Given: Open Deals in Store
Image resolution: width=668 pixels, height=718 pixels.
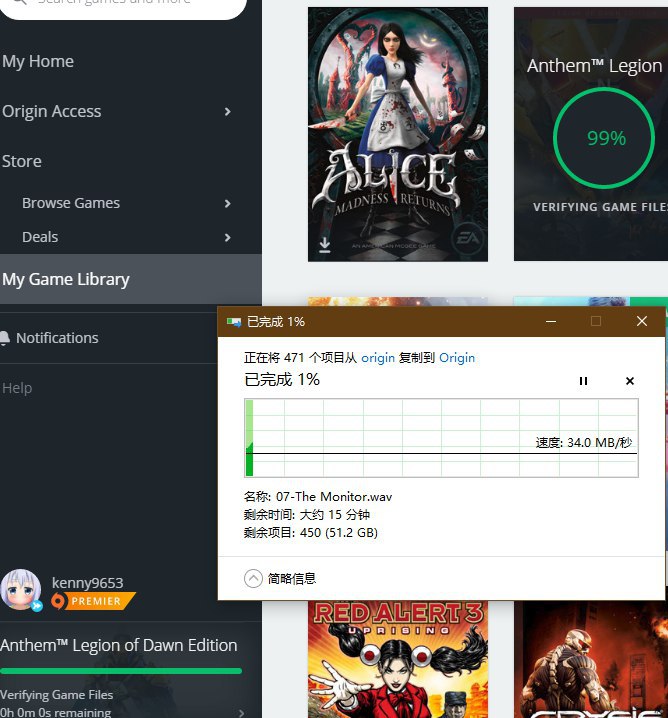Looking at the screenshot, I should 40,237.
